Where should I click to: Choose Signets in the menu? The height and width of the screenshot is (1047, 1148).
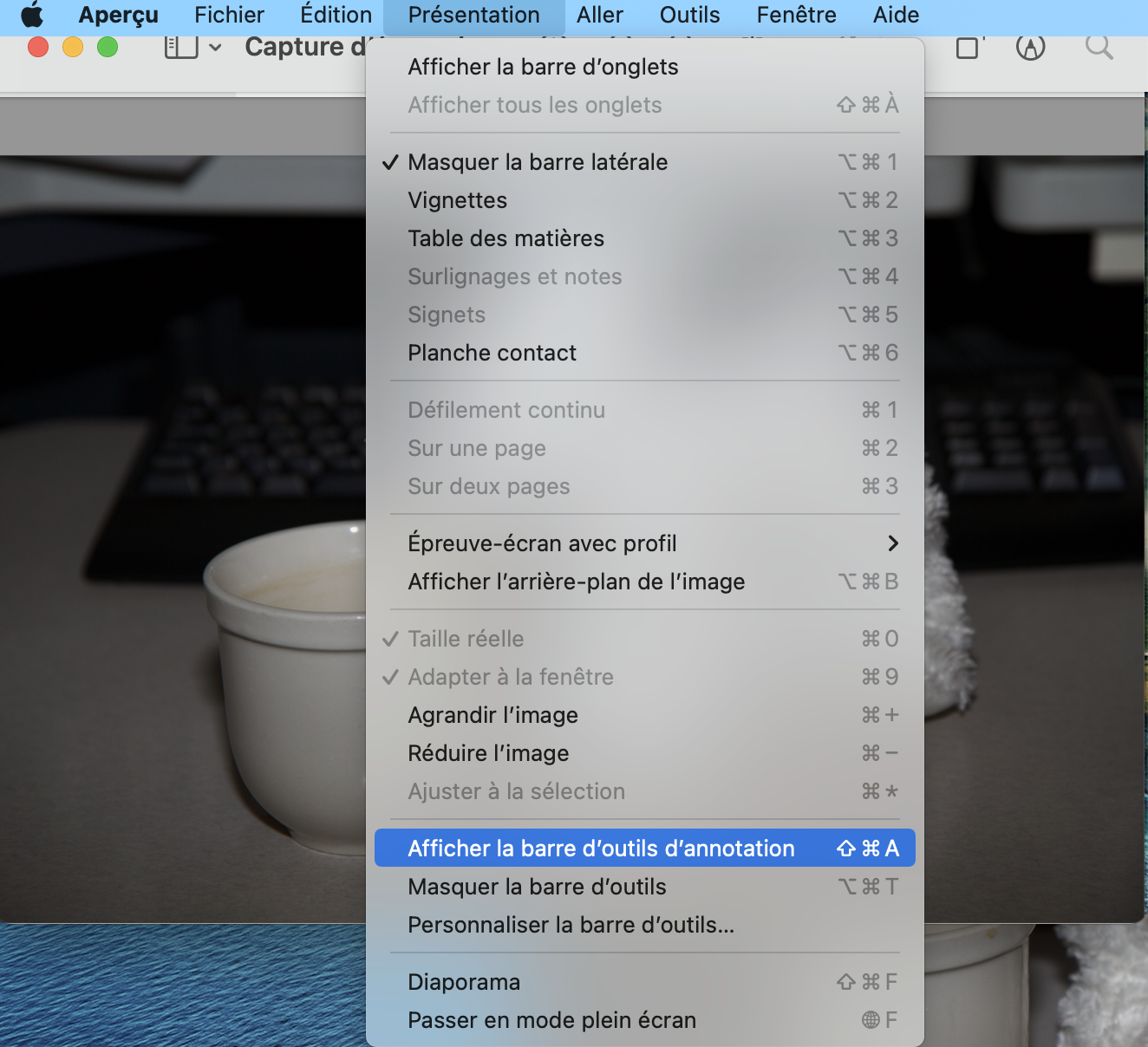point(645,315)
